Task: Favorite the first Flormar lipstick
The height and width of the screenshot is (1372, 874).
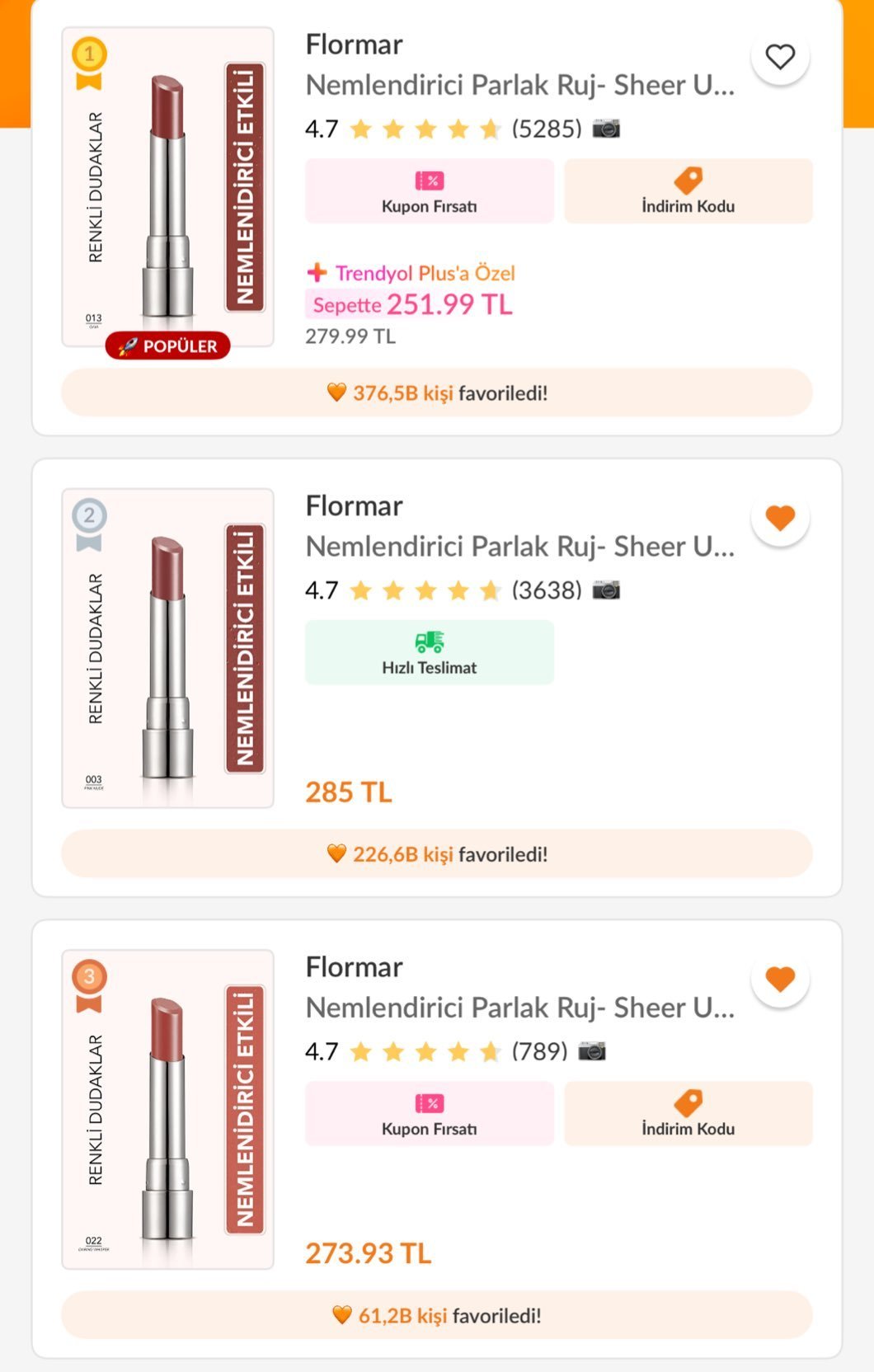Action: (x=780, y=57)
